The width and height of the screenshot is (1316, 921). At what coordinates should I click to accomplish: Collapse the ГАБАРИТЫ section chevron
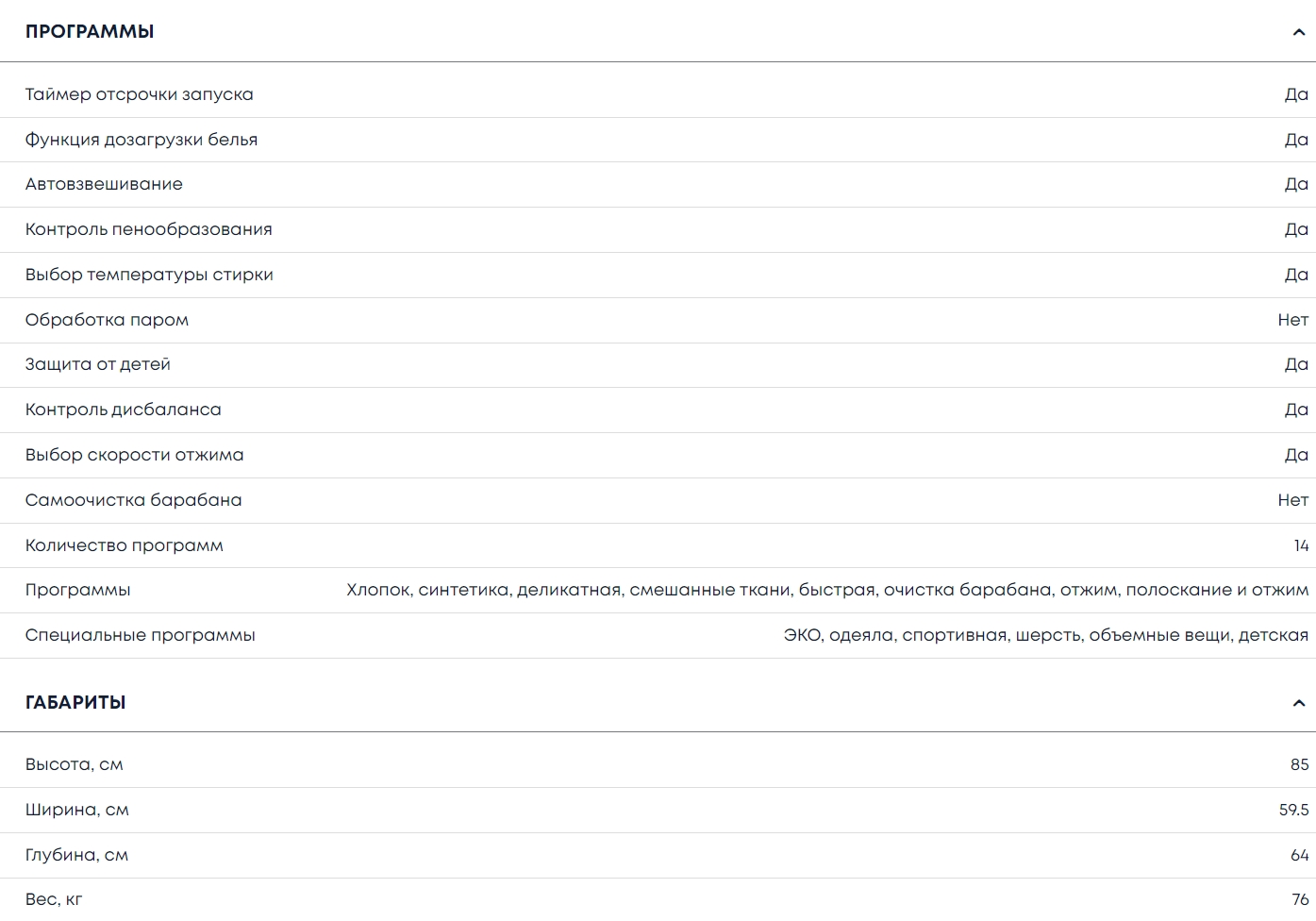[x=1298, y=703]
